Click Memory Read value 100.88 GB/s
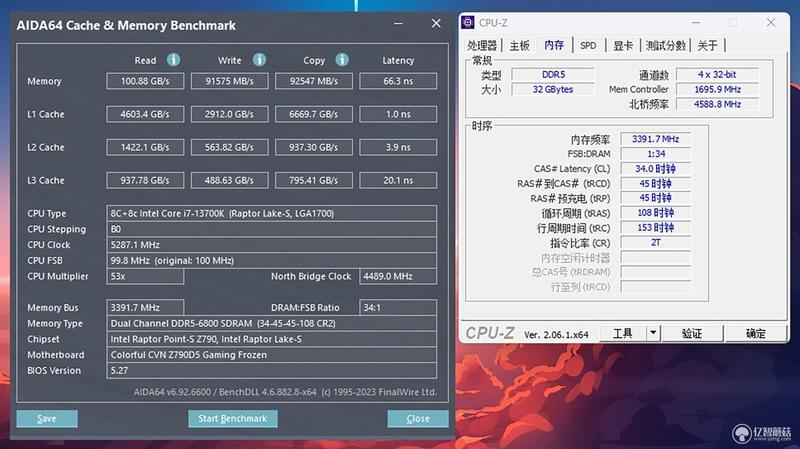800x449 pixels. click(x=145, y=81)
